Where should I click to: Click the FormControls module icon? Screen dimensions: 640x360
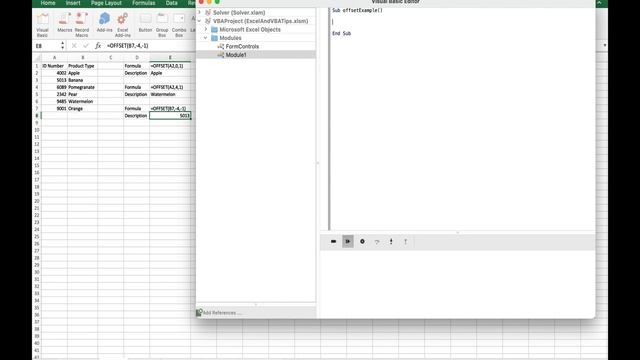(x=220, y=47)
